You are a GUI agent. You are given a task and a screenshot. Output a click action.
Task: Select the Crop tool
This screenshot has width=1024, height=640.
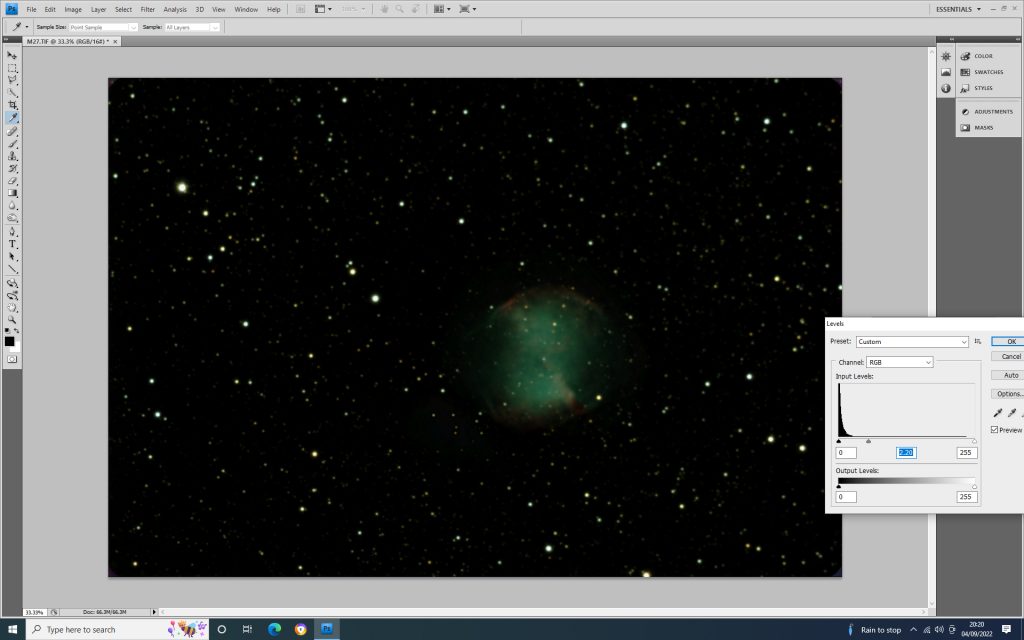[x=12, y=105]
